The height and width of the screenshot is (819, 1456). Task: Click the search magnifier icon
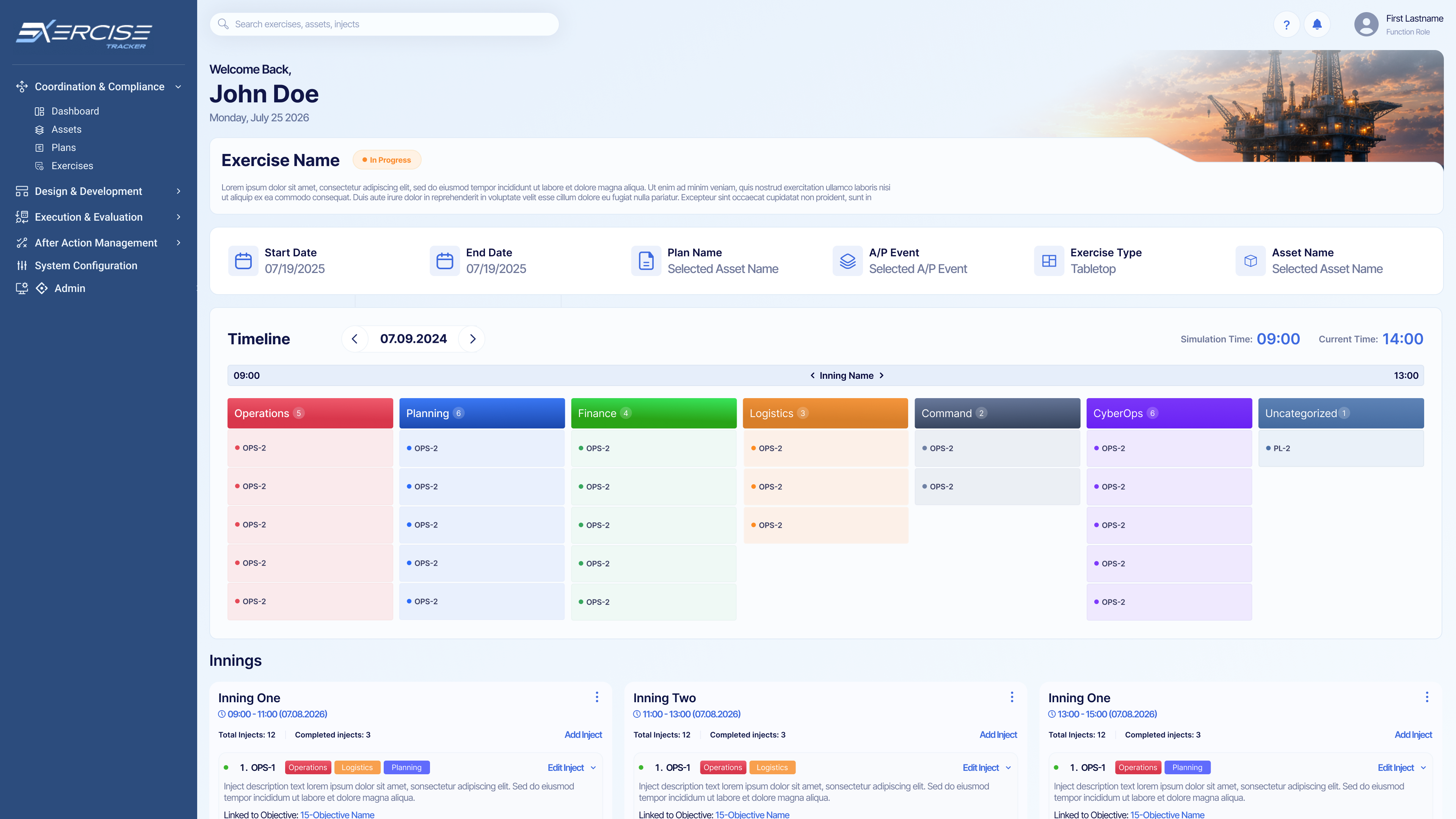pyautogui.click(x=223, y=24)
